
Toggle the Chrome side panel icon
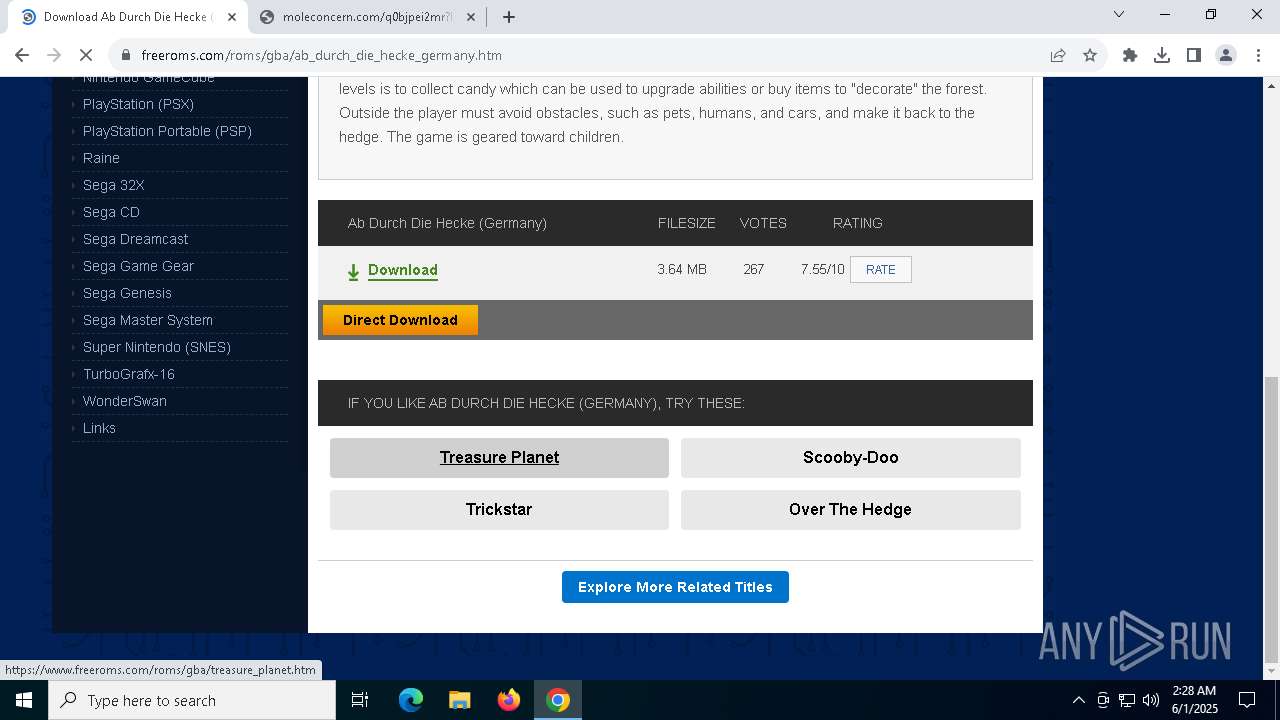[1194, 55]
